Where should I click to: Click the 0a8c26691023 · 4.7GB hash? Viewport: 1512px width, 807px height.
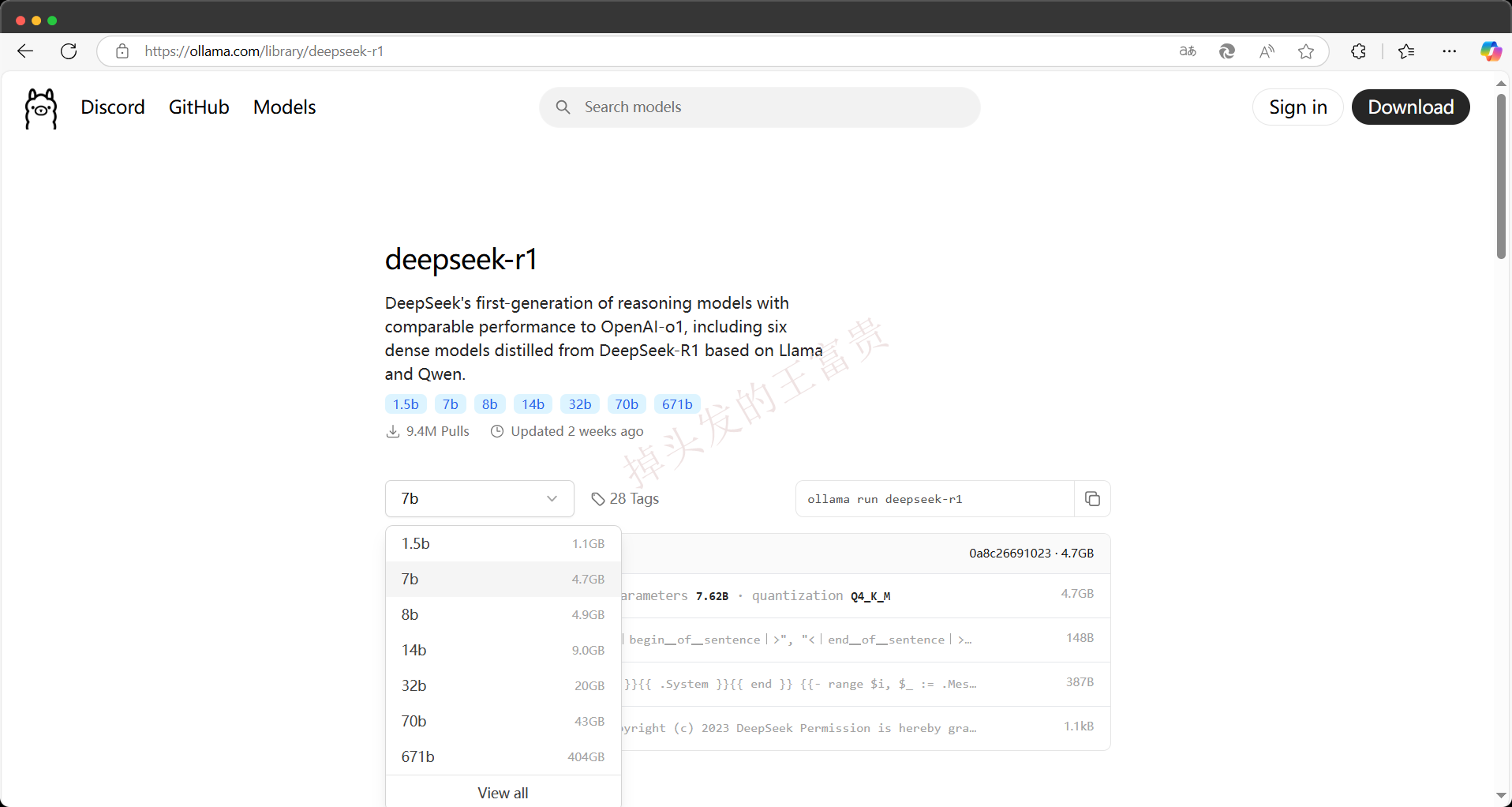coord(1031,554)
